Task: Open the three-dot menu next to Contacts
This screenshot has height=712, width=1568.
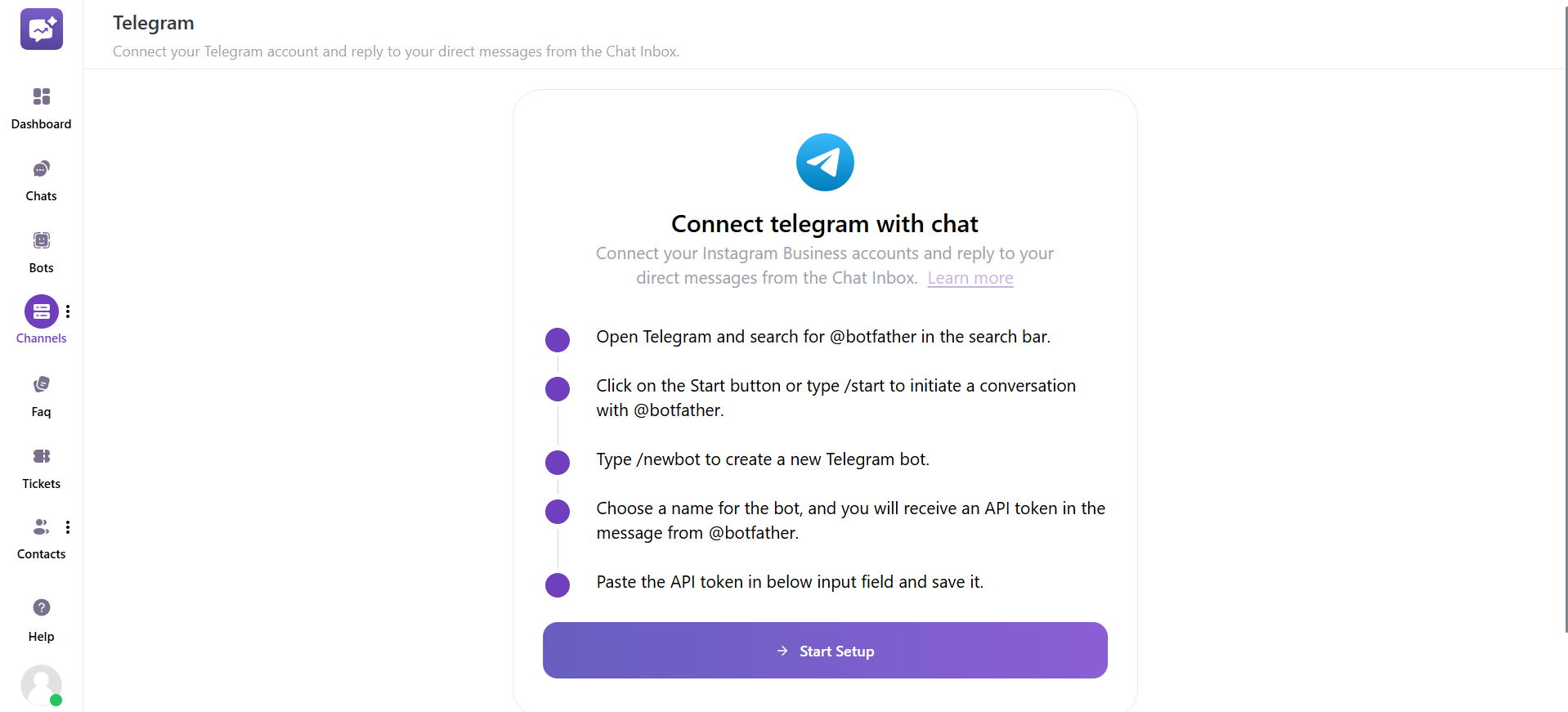Action: tap(68, 526)
